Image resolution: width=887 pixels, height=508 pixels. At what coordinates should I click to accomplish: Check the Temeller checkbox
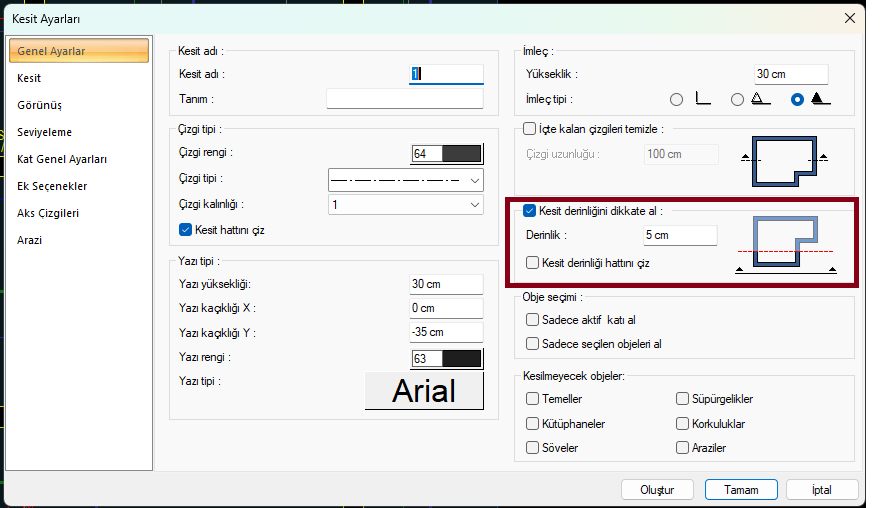pos(532,399)
